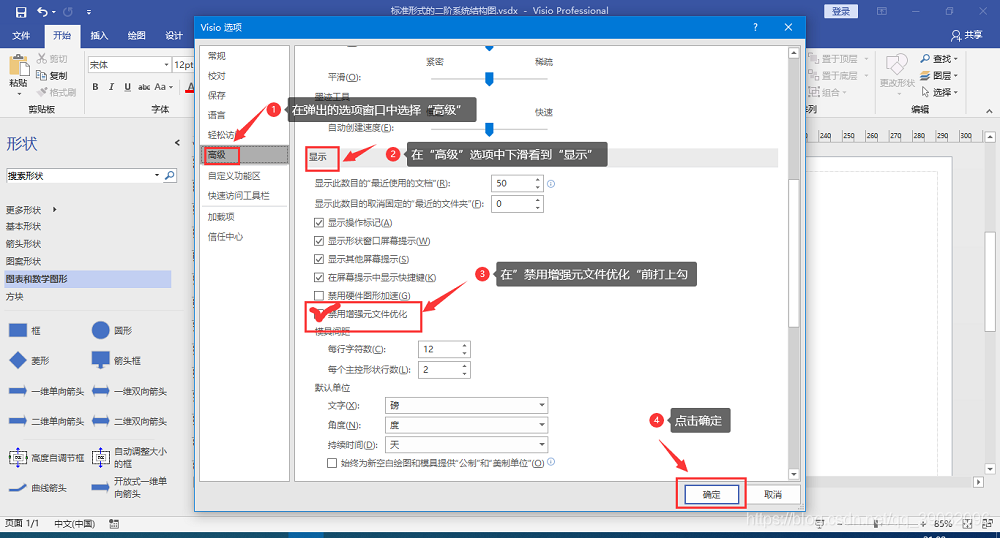Enable 禁用硬件图形加速 checkbox
The image size is (1000, 538).
tap(319, 295)
